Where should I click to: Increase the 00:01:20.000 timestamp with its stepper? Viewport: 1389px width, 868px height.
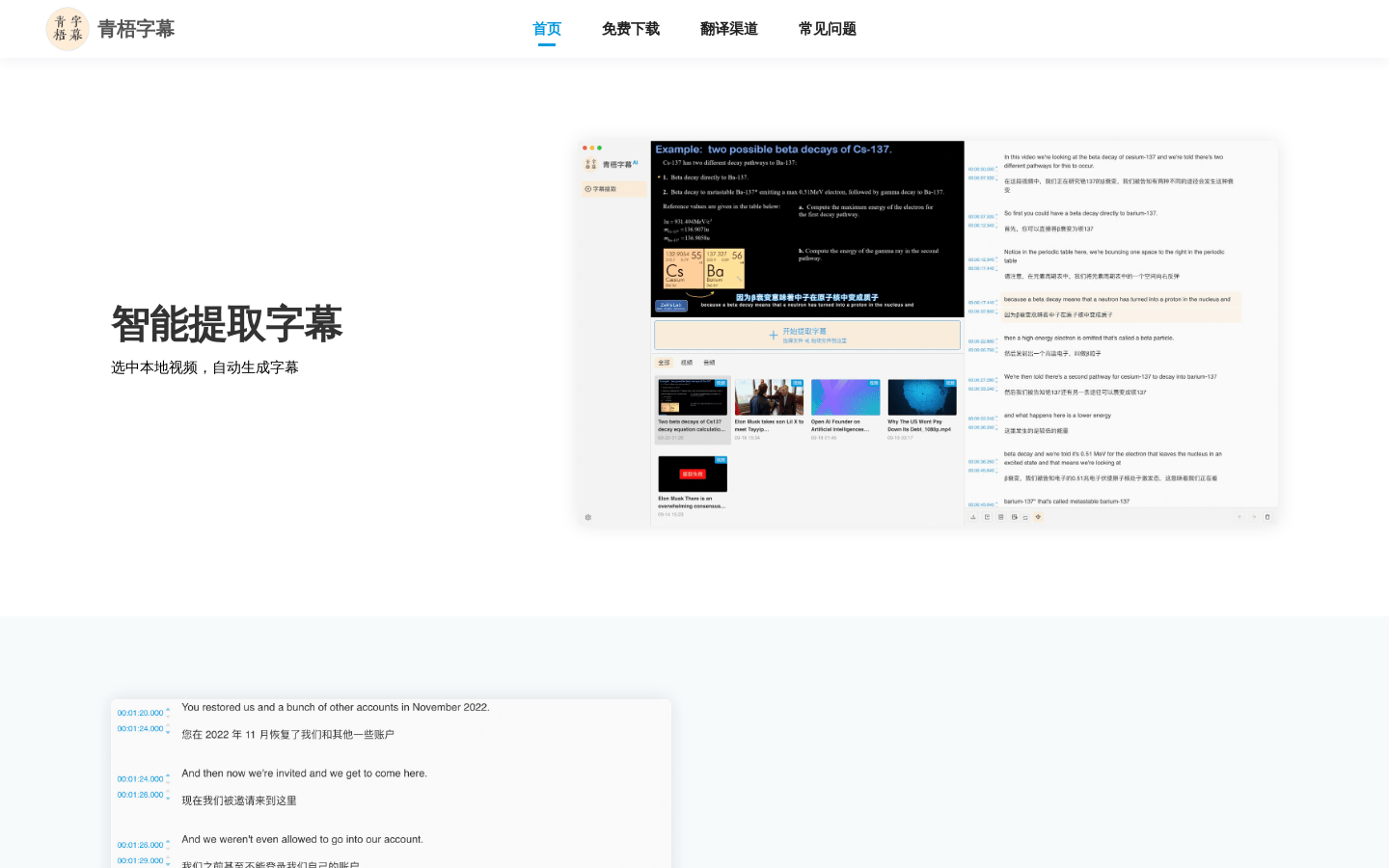pyautogui.click(x=168, y=710)
